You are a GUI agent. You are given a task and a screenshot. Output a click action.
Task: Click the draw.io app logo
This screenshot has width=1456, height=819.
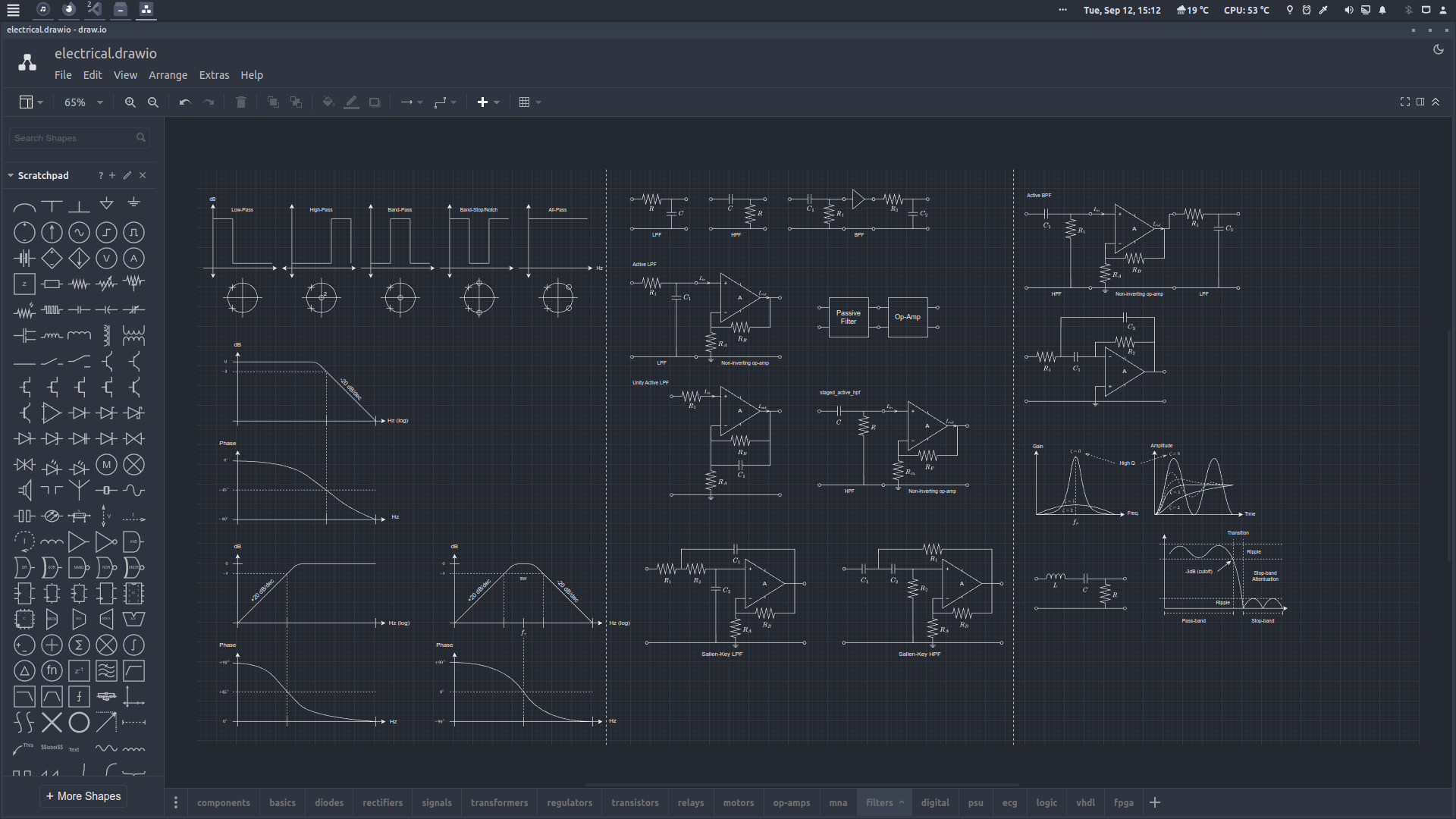point(27,63)
